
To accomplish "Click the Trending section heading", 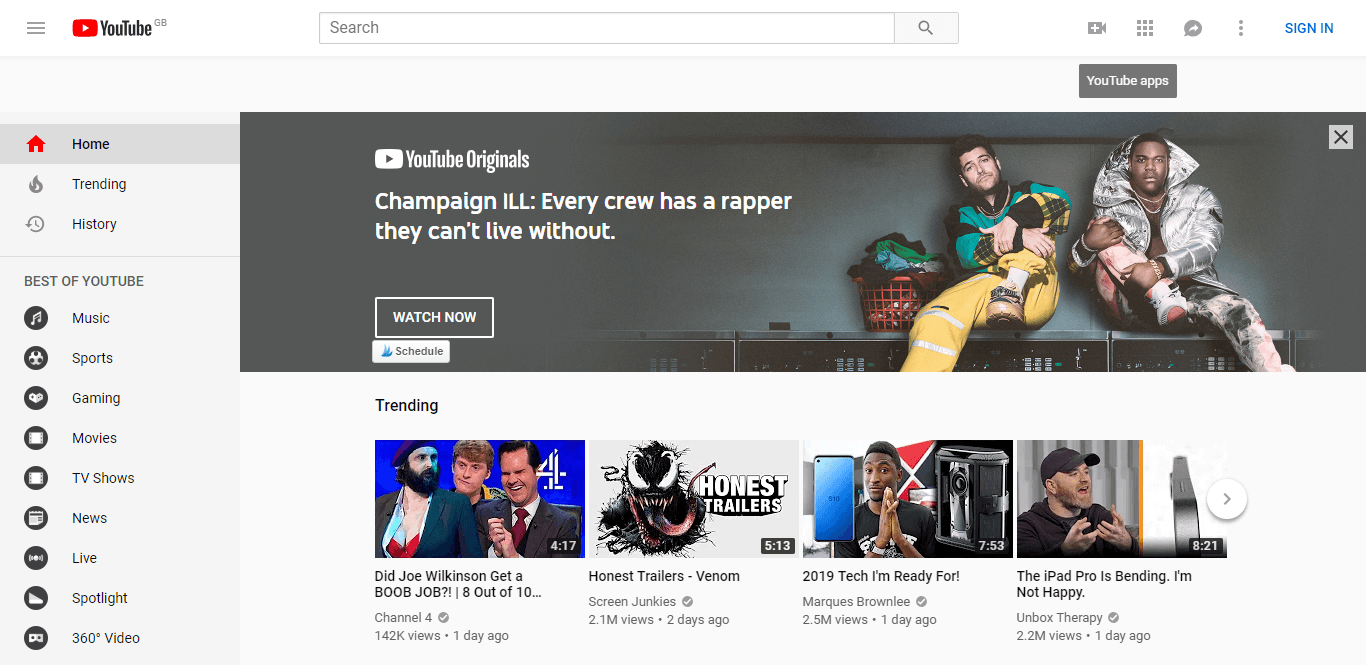I will [406, 405].
